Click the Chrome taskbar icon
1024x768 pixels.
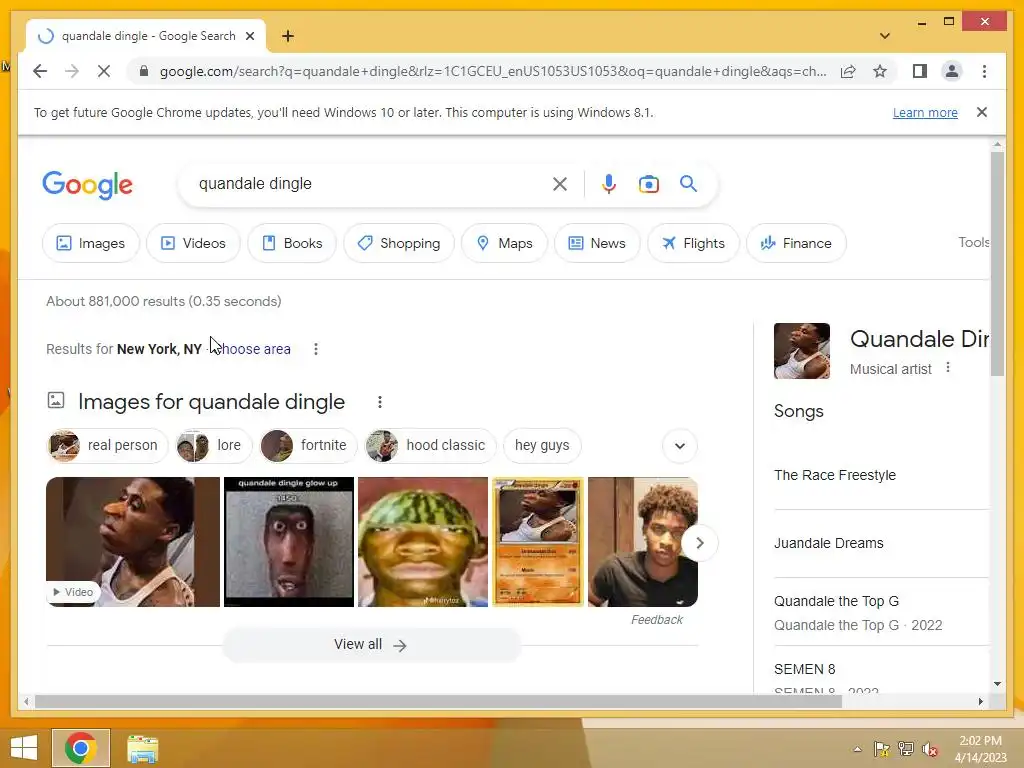click(81, 748)
